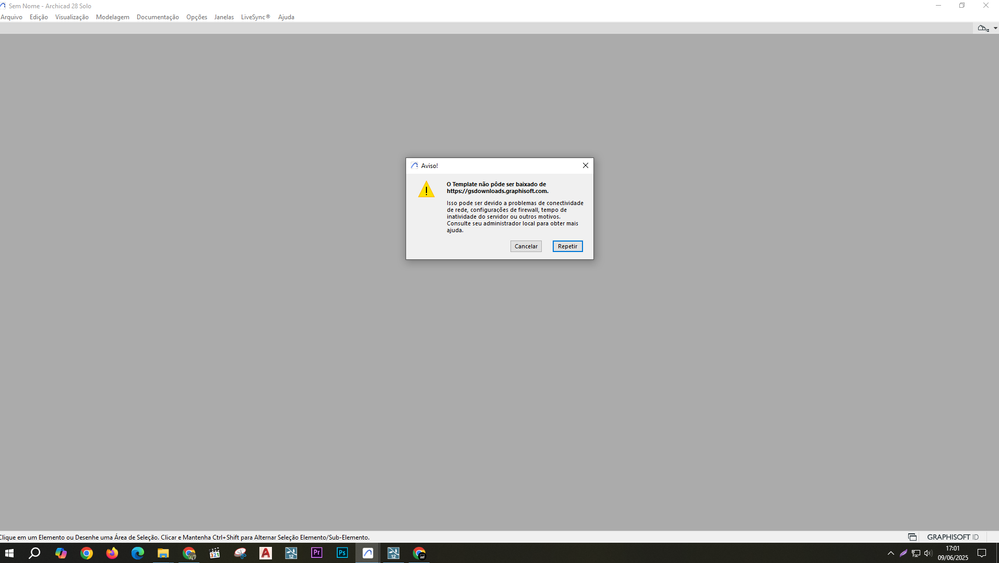Open Windows search from the taskbar
The image size is (999, 563).
point(34,553)
